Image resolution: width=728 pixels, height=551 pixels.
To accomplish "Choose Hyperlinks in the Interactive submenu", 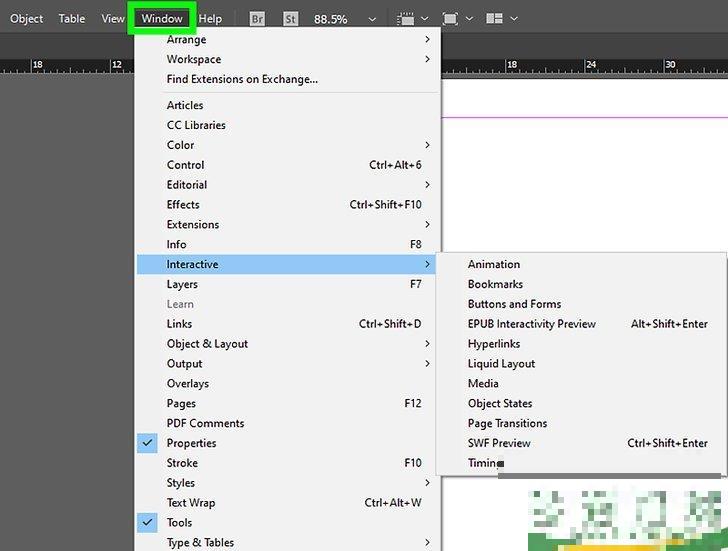I will point(494,344).
